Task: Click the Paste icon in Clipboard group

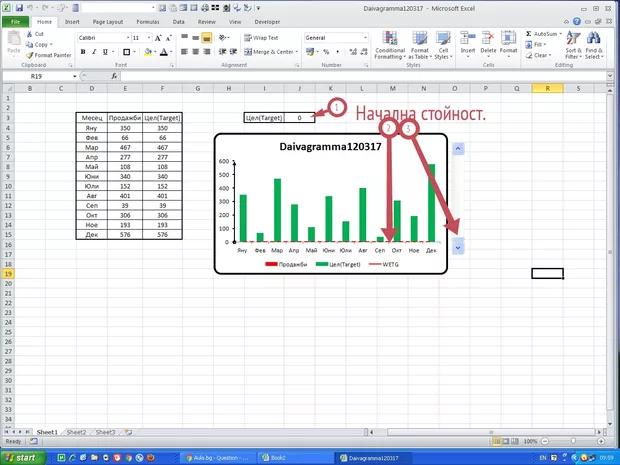Action: tap(15, 42)
